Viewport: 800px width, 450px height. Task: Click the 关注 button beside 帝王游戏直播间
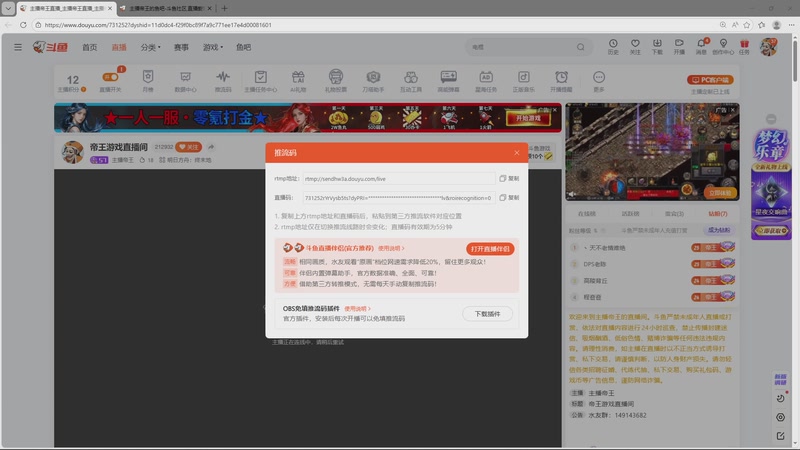coord(188,147)
